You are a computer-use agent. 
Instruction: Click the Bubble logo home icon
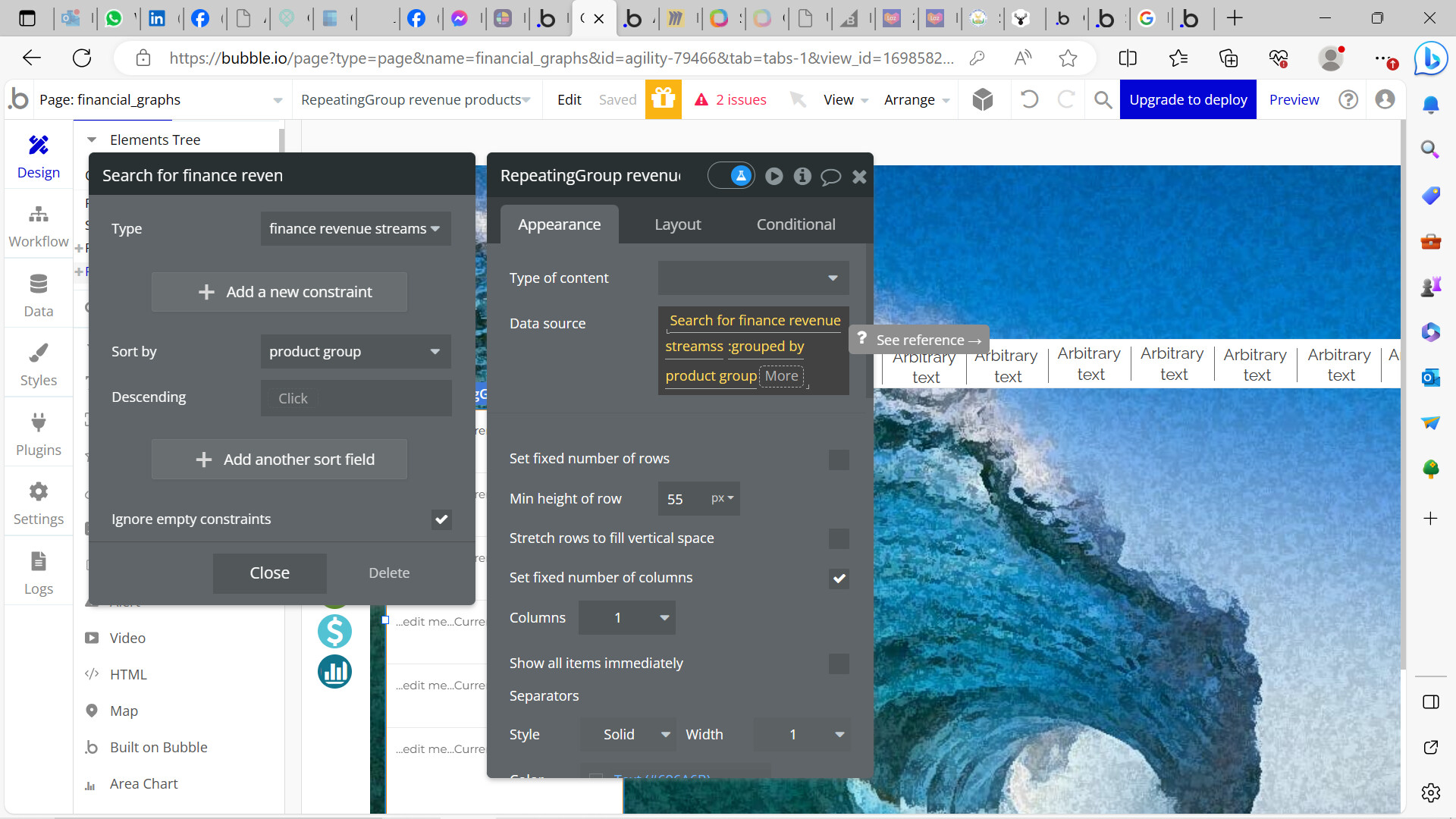pyautogui.click(x=18, y=99)
